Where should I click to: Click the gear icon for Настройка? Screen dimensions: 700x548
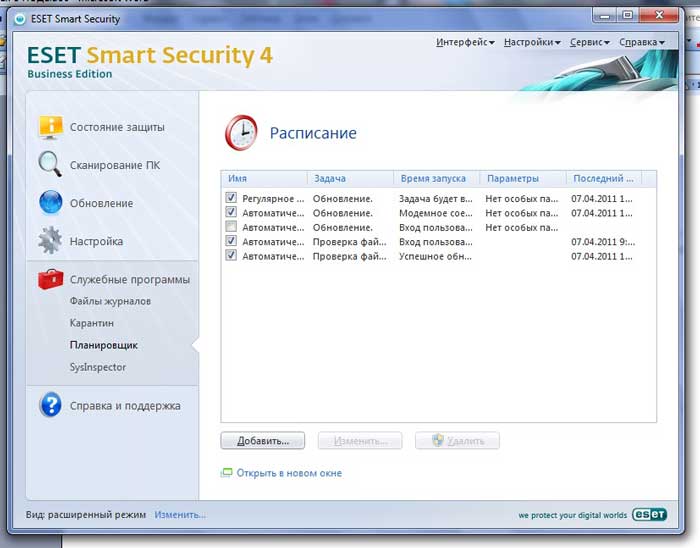click(x=50, y=241)
